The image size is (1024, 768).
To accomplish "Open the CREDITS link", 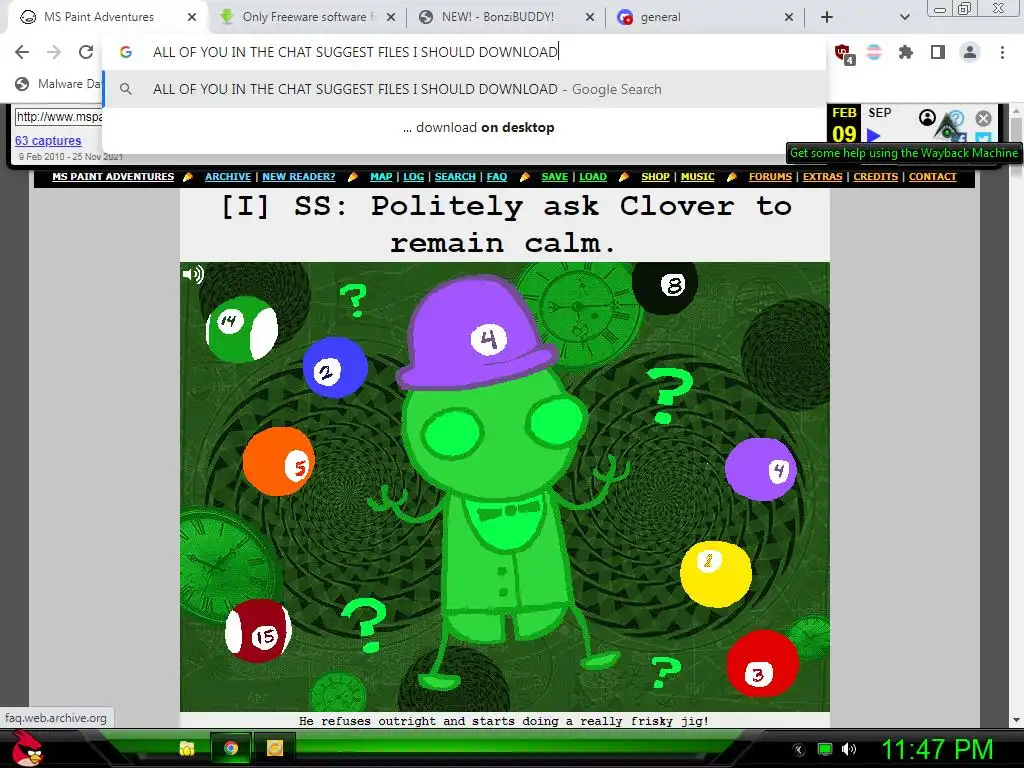I will (875, 176).
